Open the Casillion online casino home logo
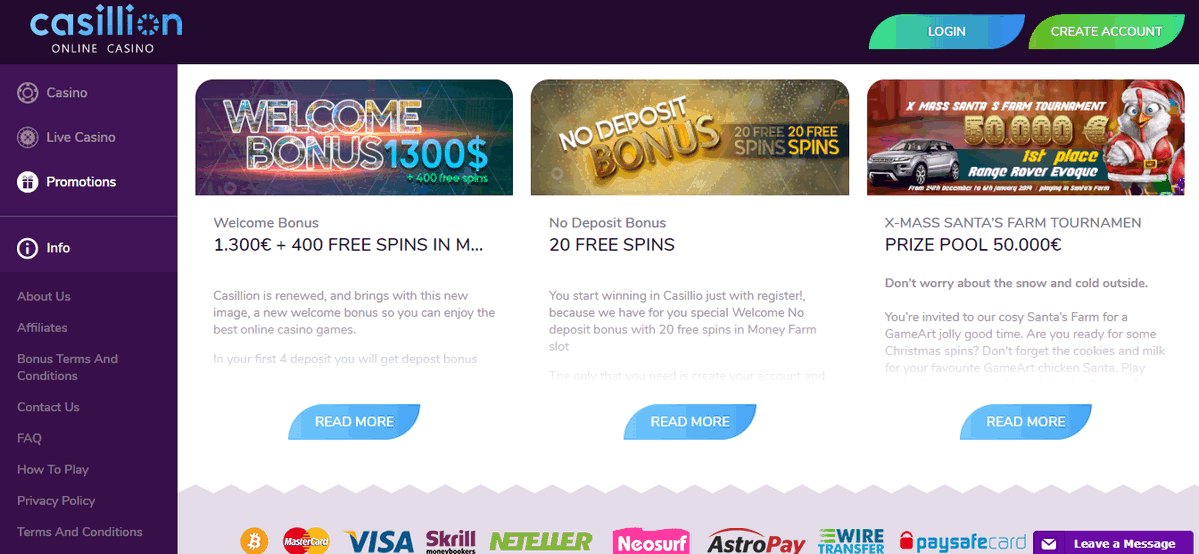This screenshot has height=554, width=1199. click(x=106, y=31)
